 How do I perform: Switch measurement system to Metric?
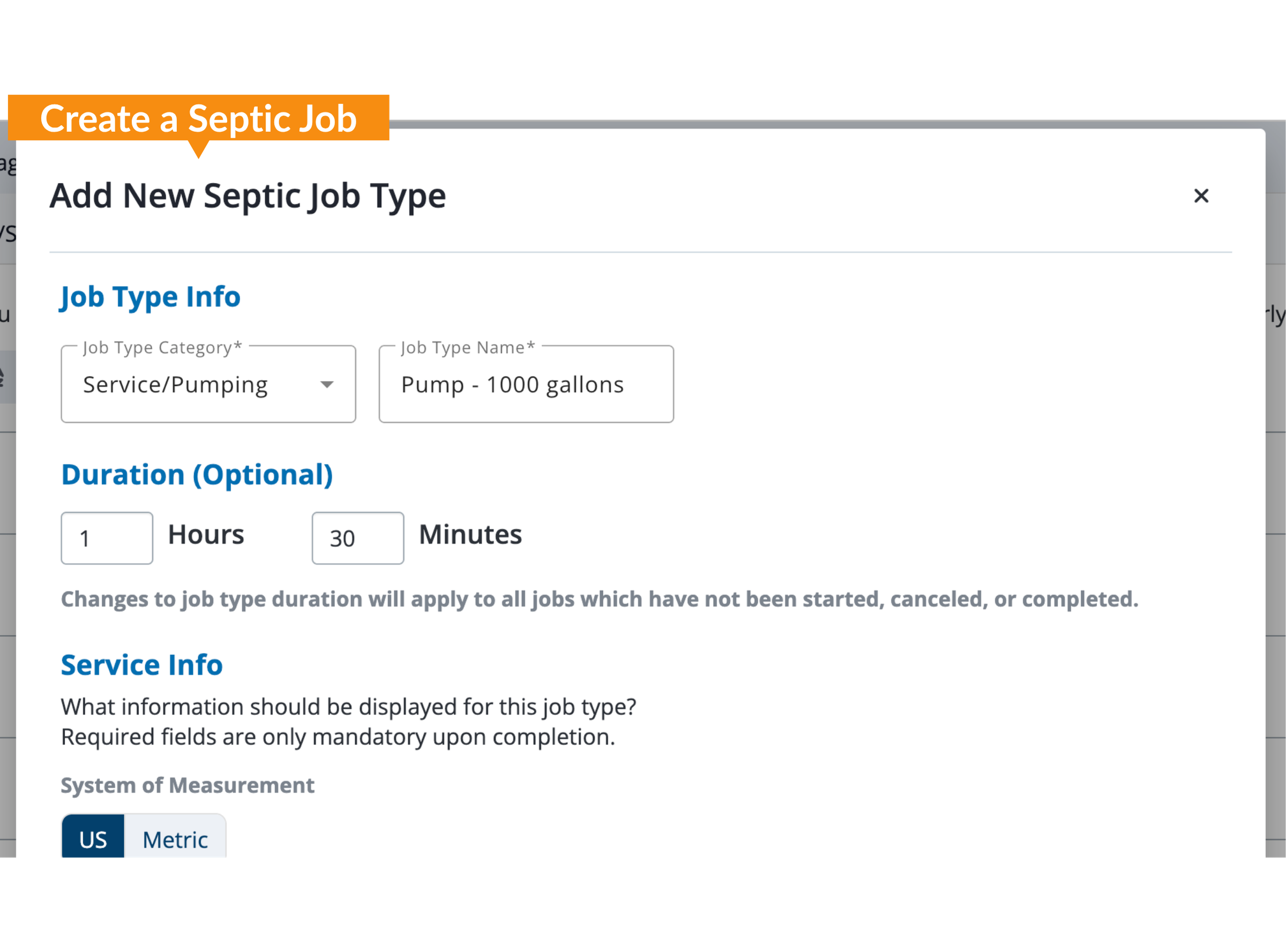(175, 838)
